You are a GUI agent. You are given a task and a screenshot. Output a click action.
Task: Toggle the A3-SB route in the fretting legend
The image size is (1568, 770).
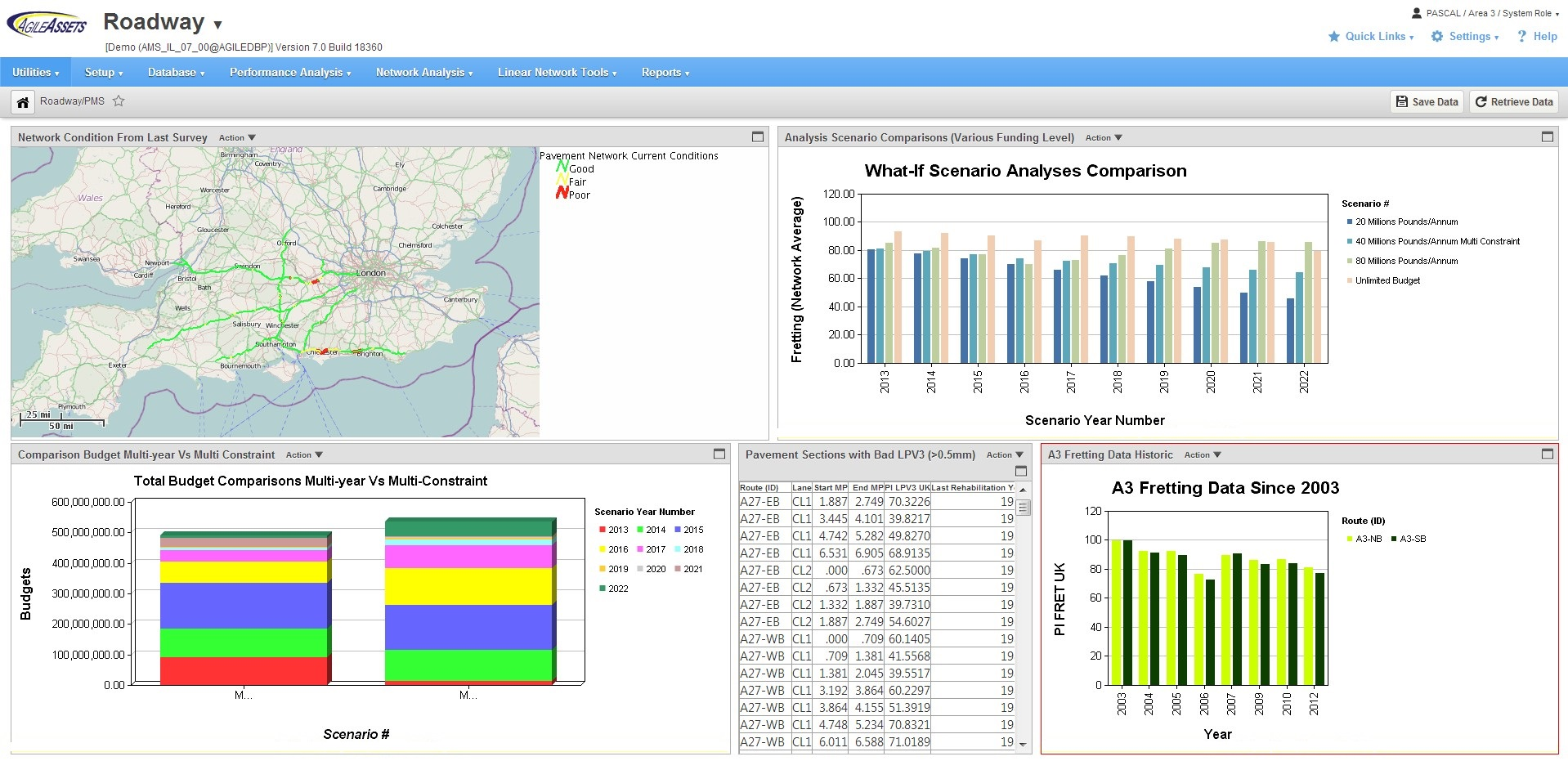(1412, 539)
